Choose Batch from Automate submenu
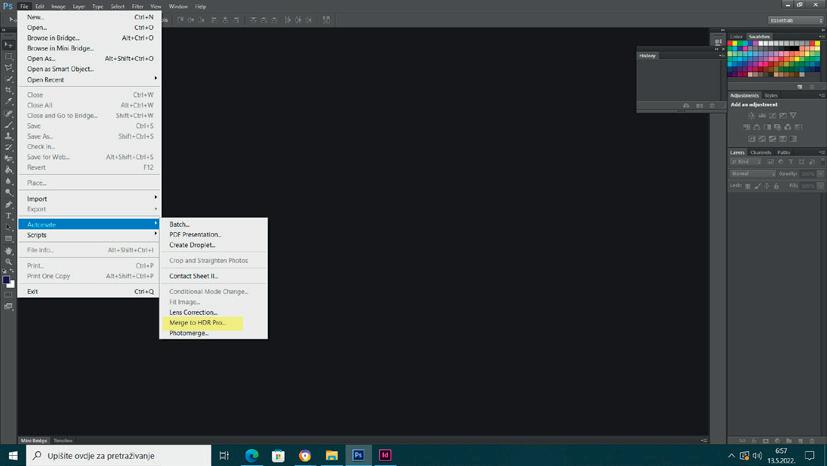The image size is (827, 466). pyautogui.click(x=214, y=225)
